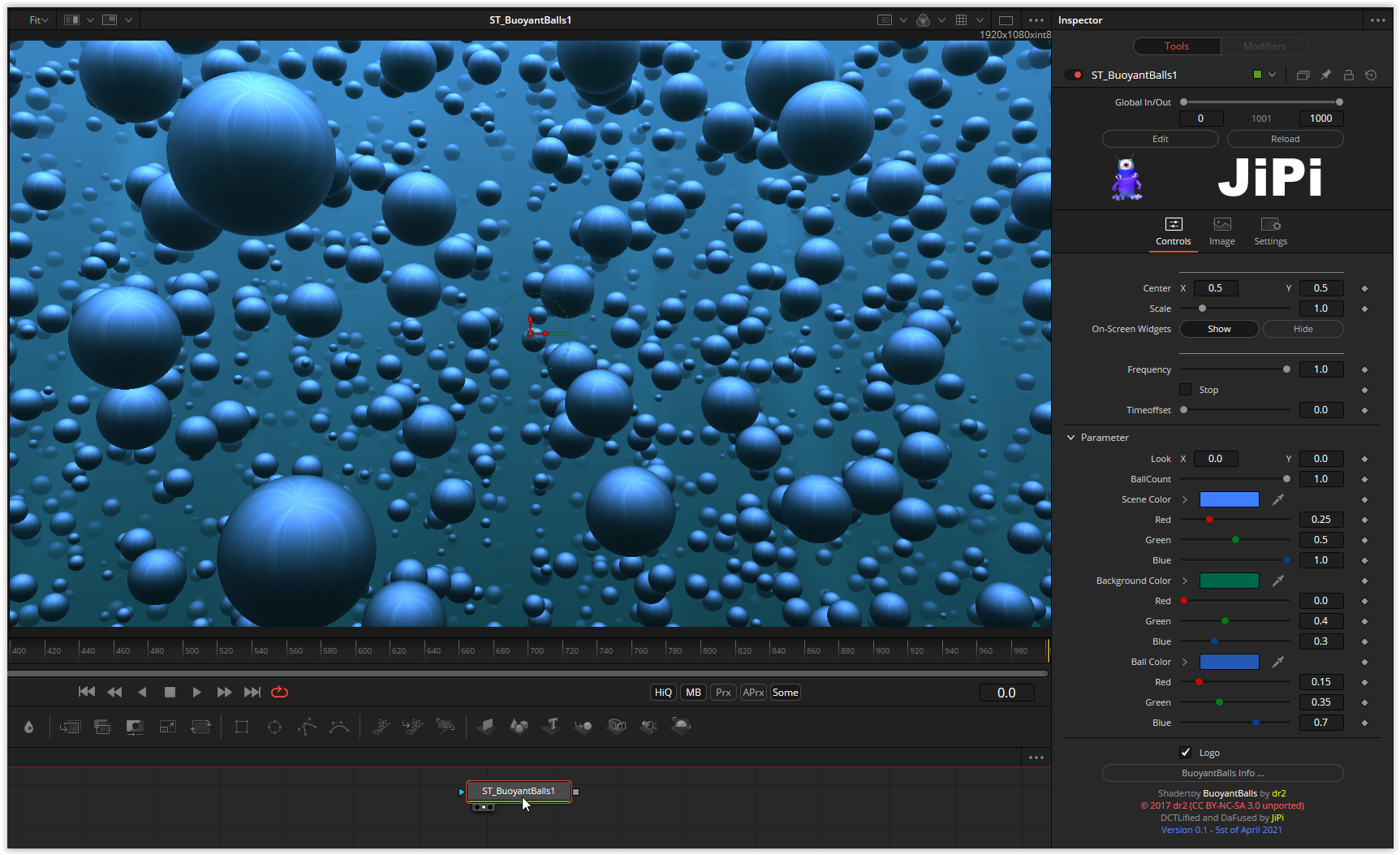This screenshot has width=1400, height=855.
Task: Toggle keyframe diamond for Frequency
Action: tap(1364, 369)
